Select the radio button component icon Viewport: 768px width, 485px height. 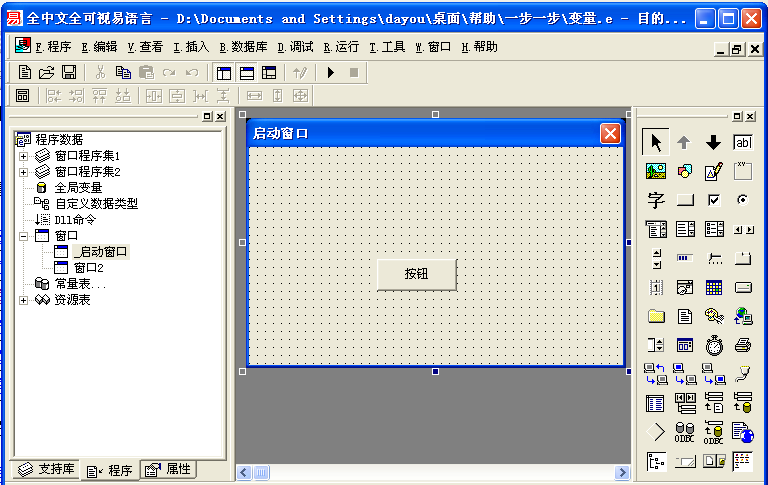(x=743, y=200)
